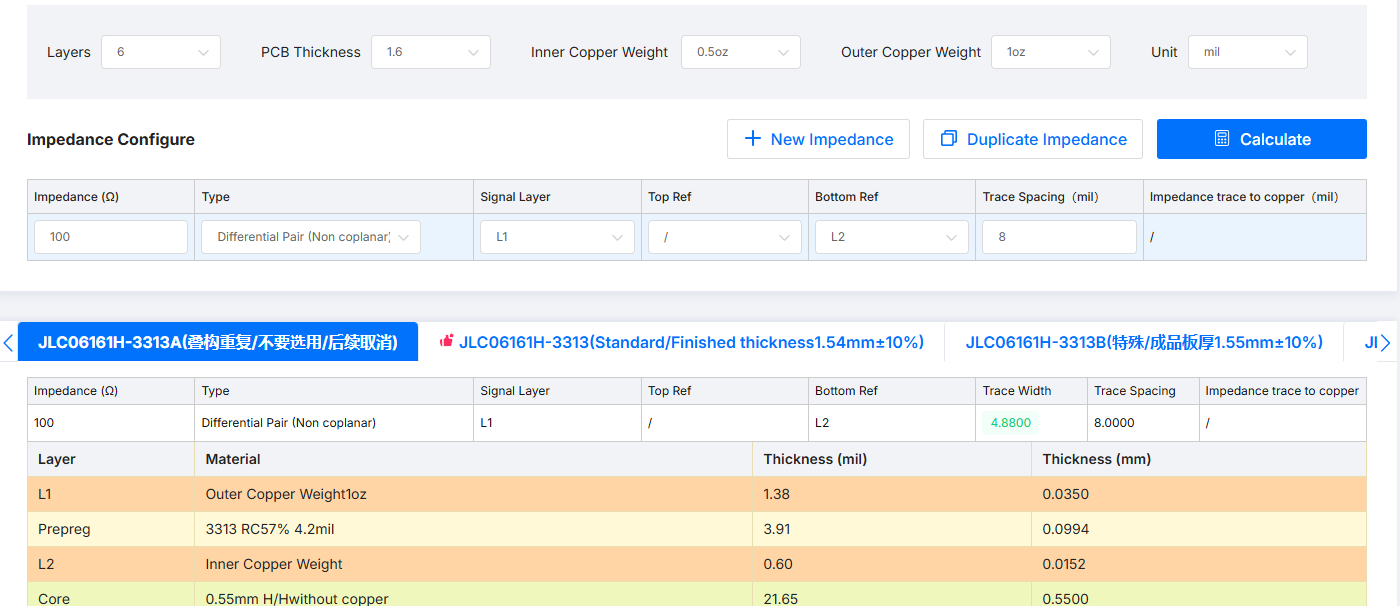This screenshot has width=1400, height=606.
Task: Open the Top Ref dropdown
Action: (724, 237)
